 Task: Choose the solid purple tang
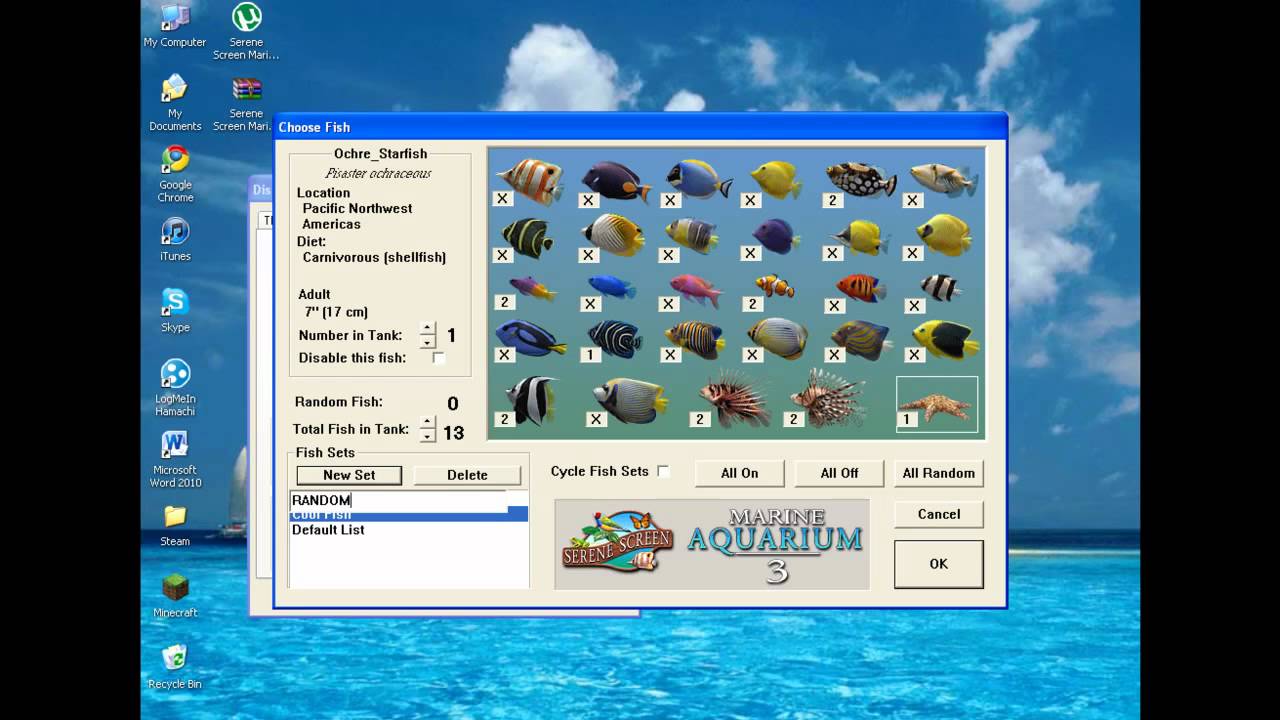tap(776, 237)
